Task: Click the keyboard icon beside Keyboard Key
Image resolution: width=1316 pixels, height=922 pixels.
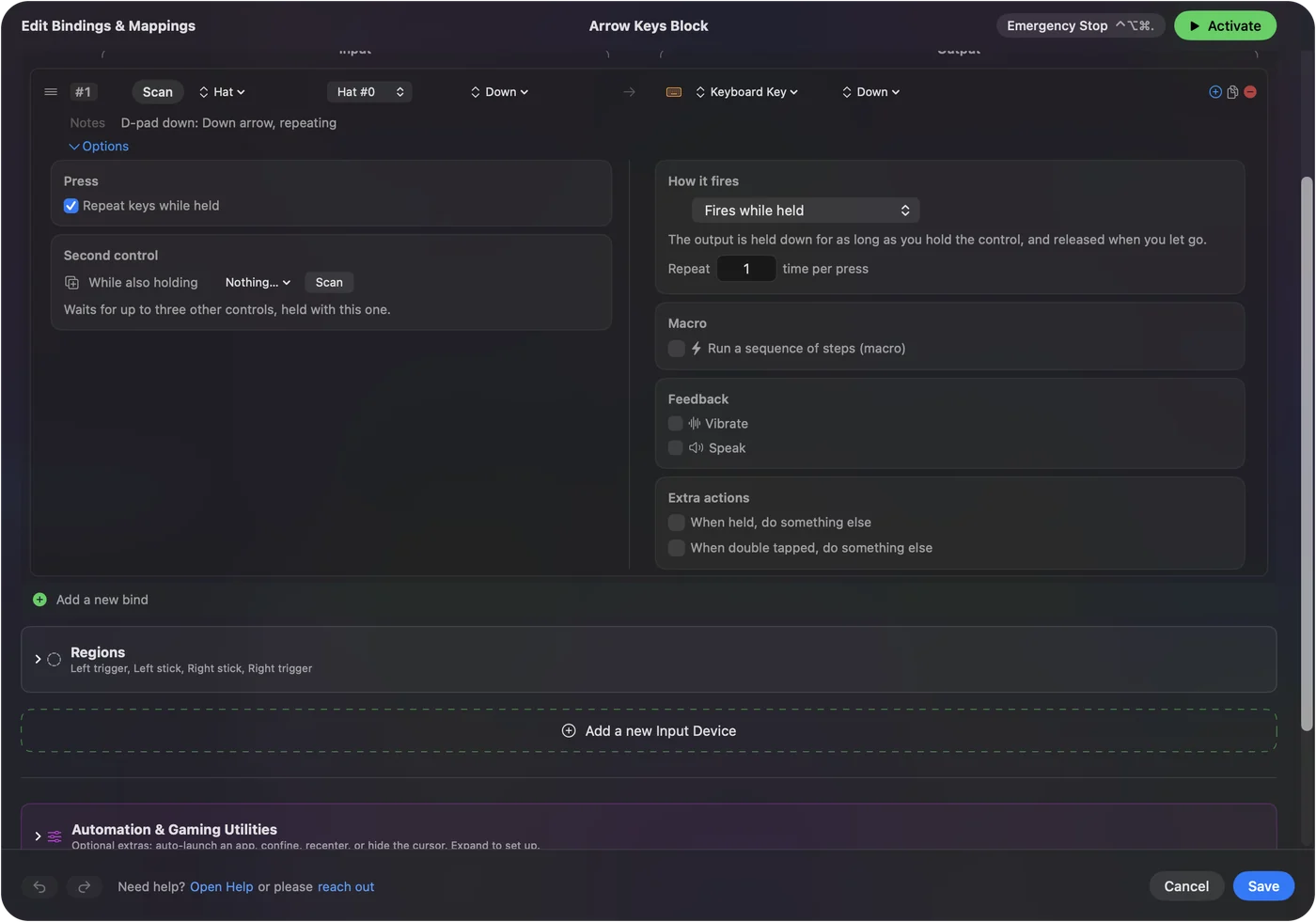Action: tap(674, 92)
